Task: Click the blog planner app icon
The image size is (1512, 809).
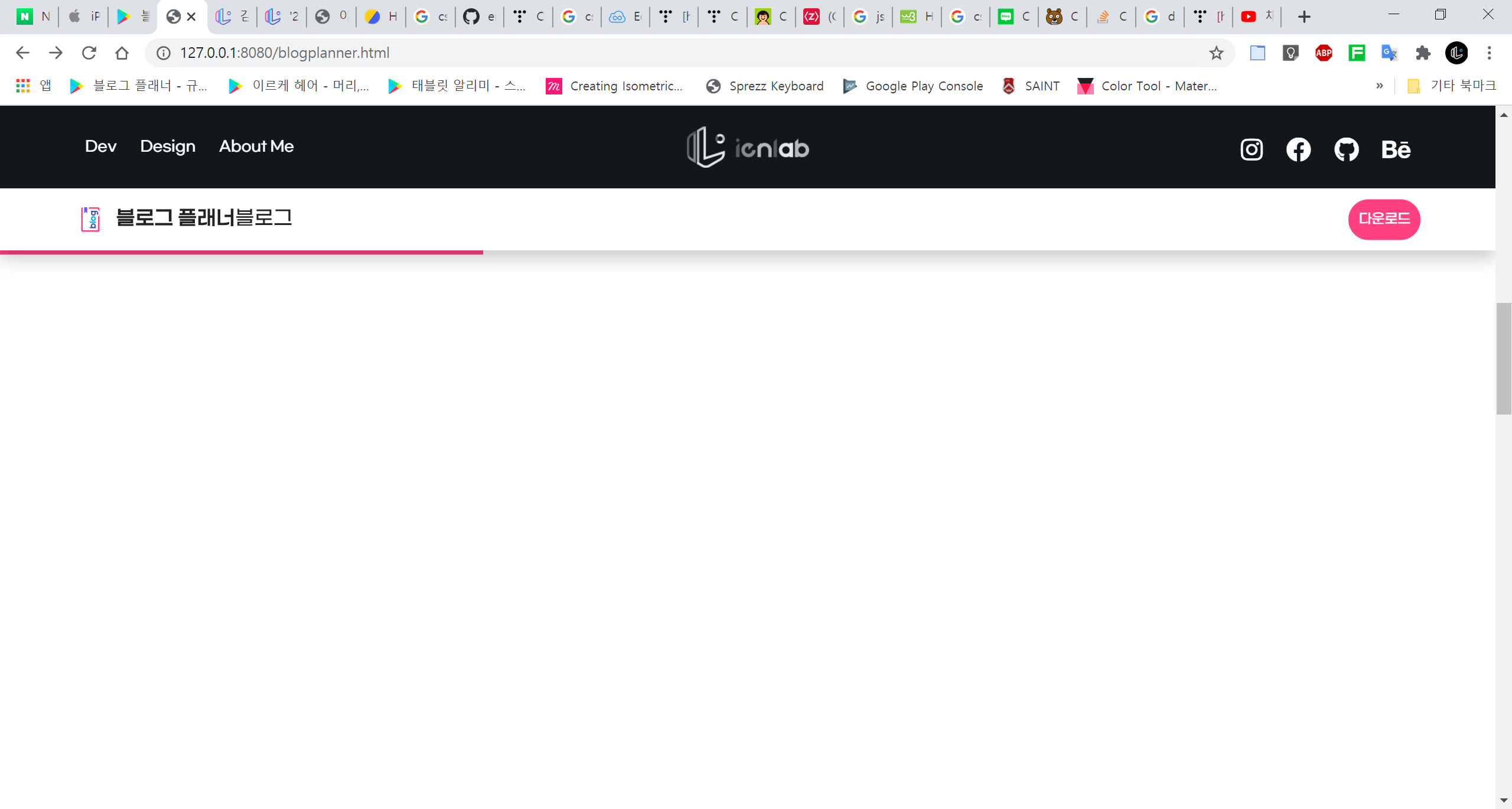Action: 90,219
